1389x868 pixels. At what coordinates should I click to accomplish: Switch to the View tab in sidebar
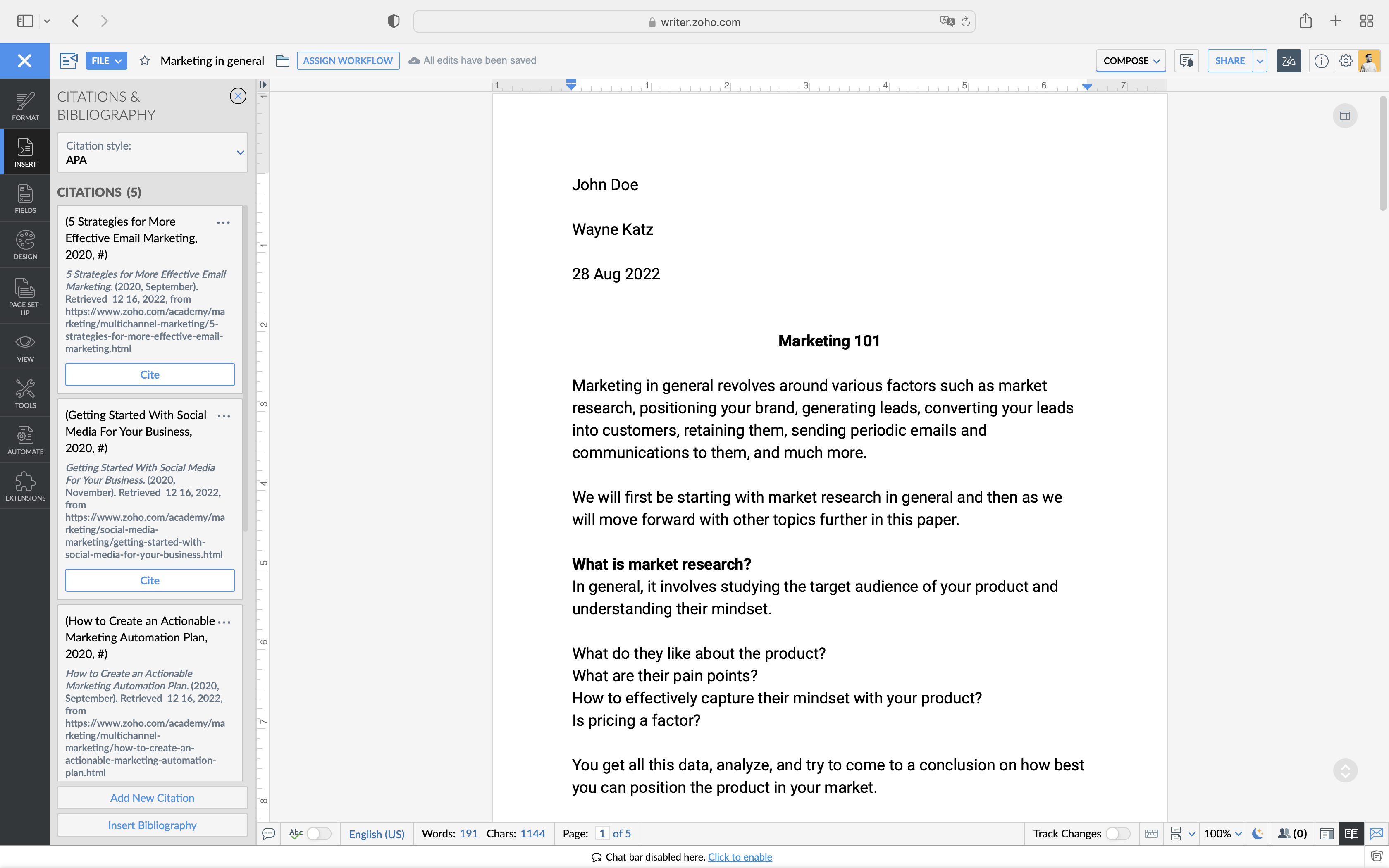pos(25,347)
